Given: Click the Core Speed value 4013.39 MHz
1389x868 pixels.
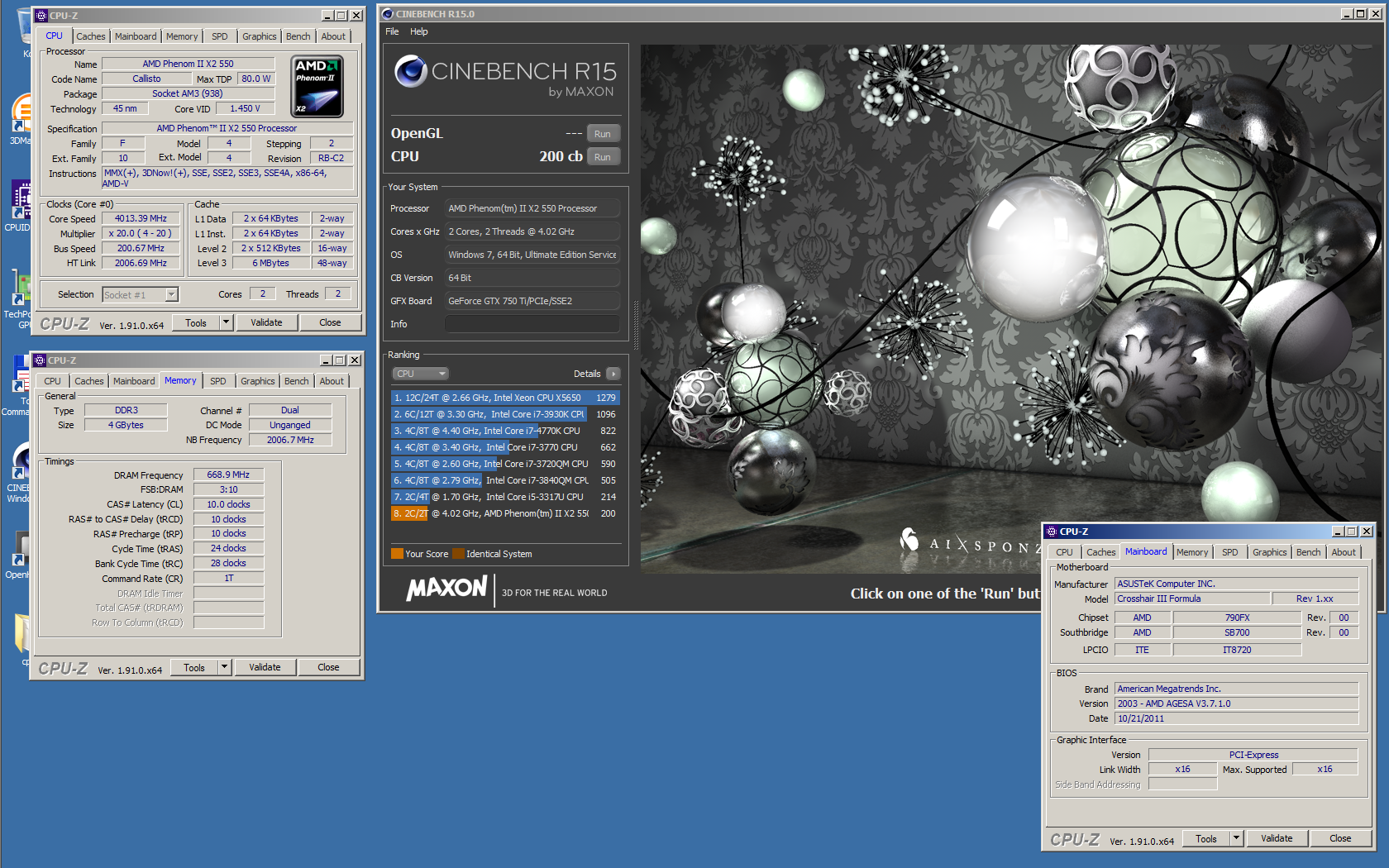Looking at the screenshot, I should 141,219.
